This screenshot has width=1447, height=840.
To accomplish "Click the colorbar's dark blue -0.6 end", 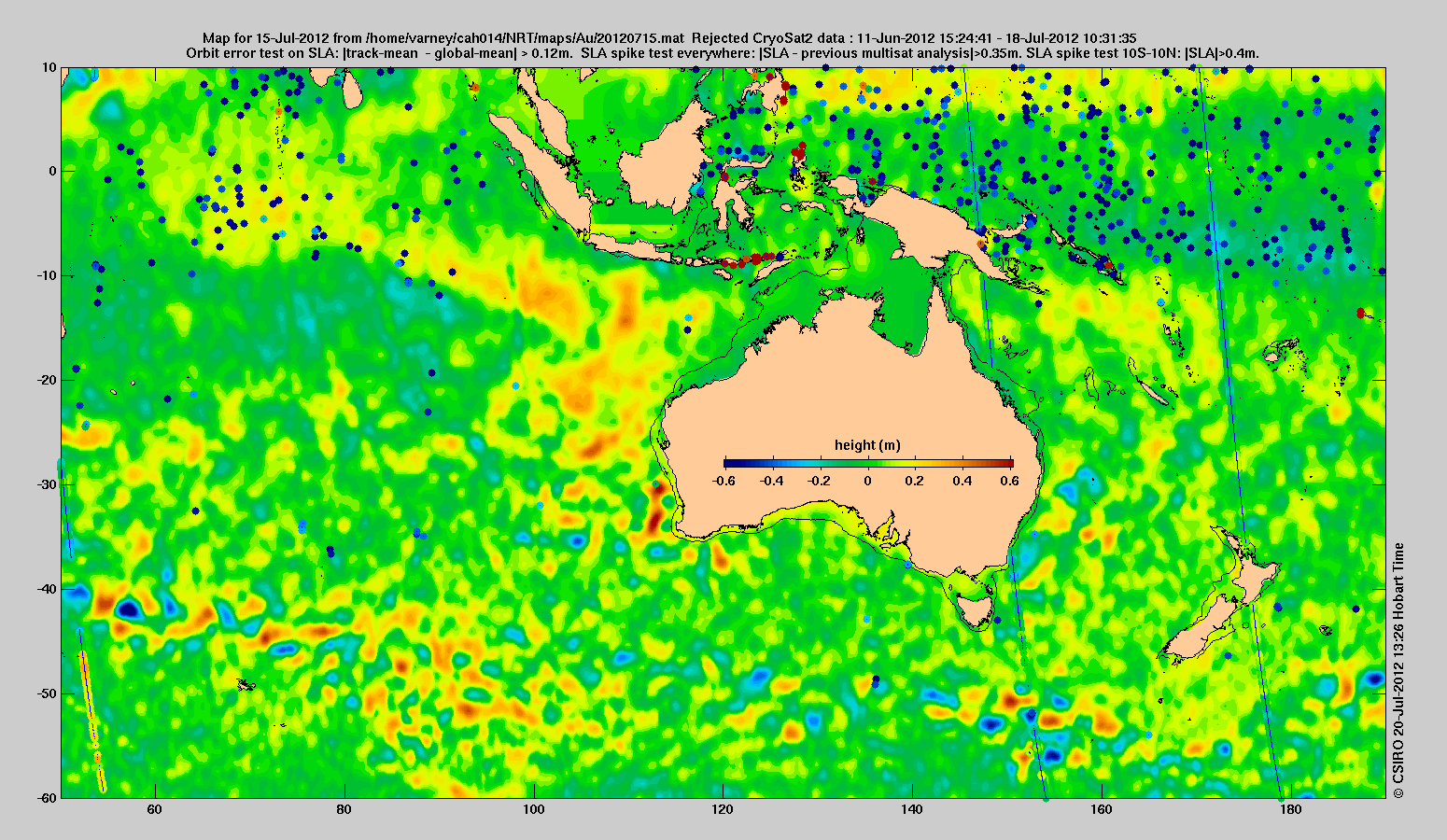I will [x=729, y=463].
